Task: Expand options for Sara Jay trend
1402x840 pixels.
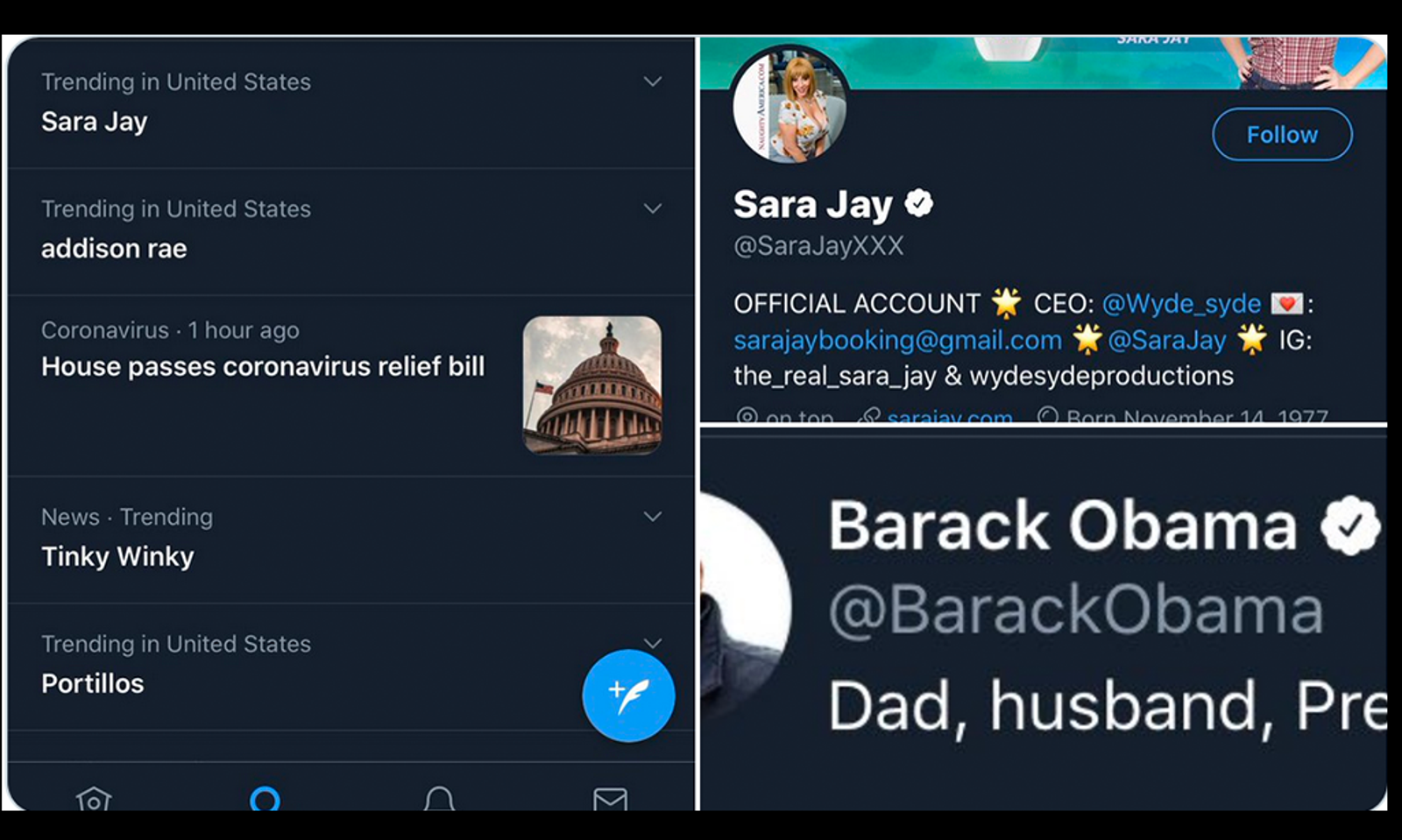Action: pyautogui.click(x=653, y=81)
